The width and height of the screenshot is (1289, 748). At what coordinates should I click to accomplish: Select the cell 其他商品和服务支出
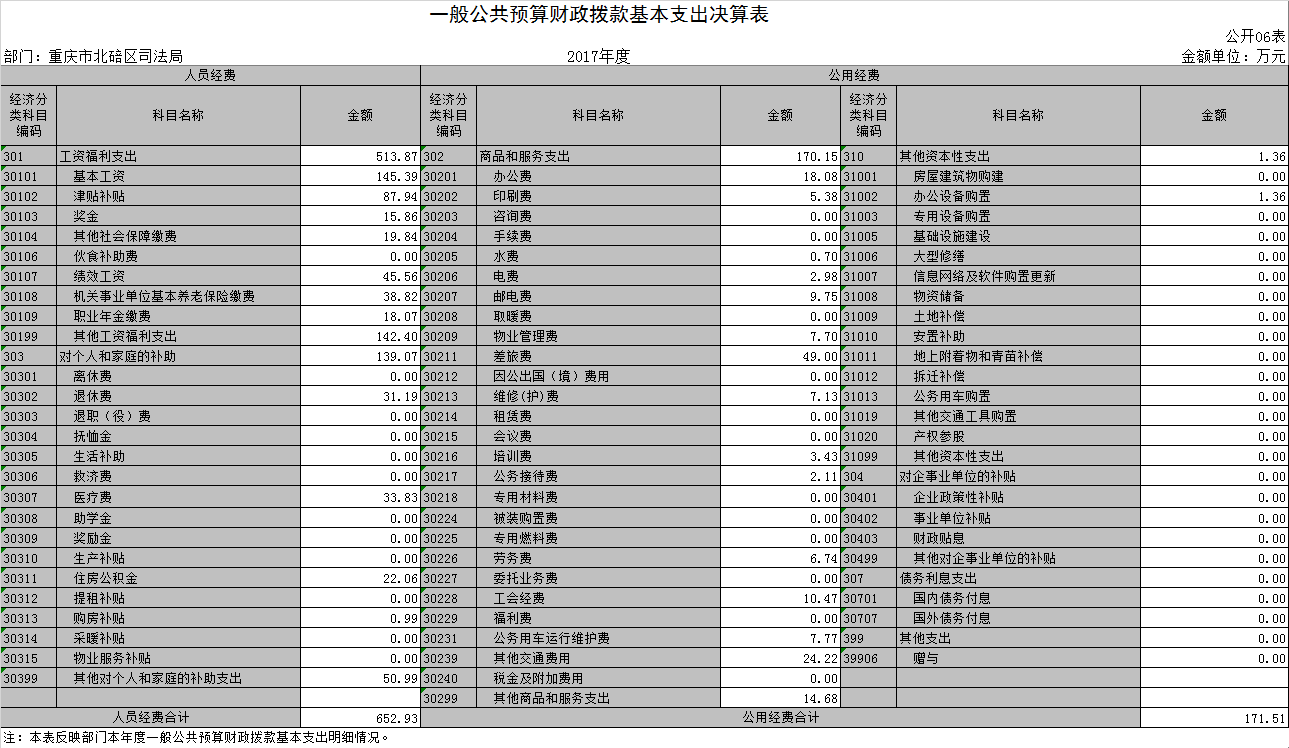(598, 698)
